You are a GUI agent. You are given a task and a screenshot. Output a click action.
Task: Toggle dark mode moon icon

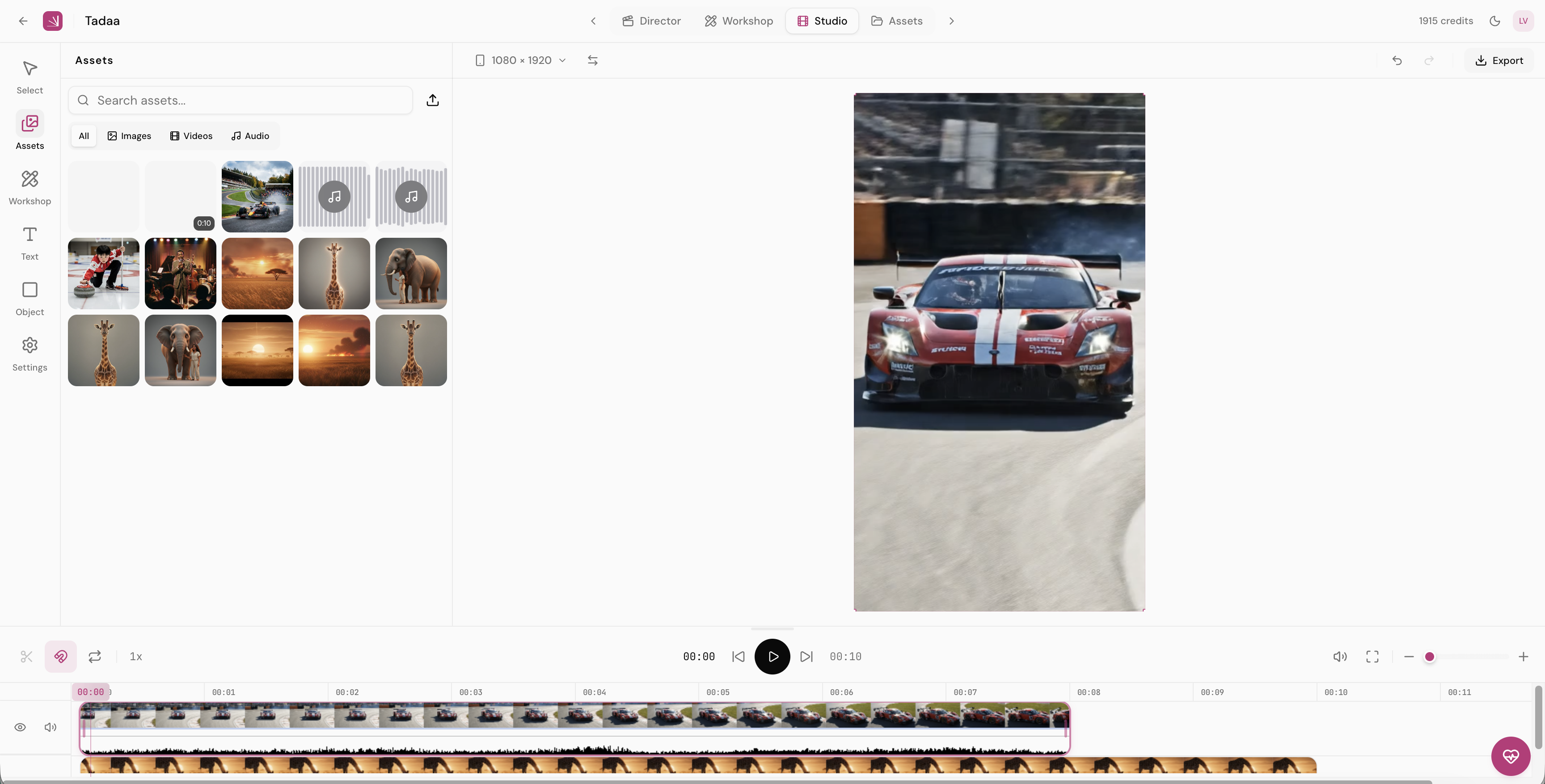coord(1494,21)
